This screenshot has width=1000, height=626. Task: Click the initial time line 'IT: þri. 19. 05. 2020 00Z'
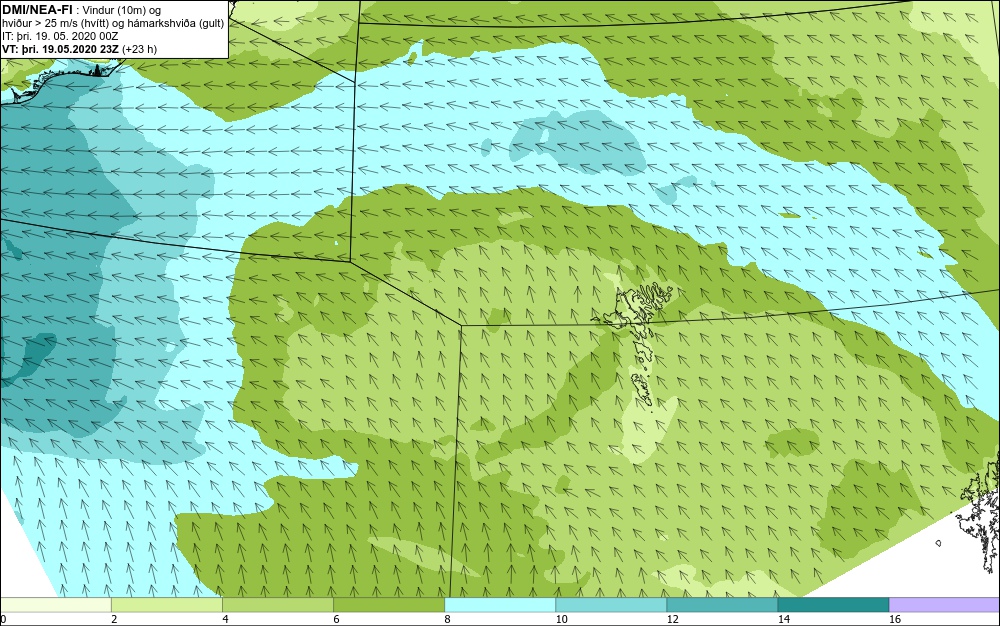(61, 36)
